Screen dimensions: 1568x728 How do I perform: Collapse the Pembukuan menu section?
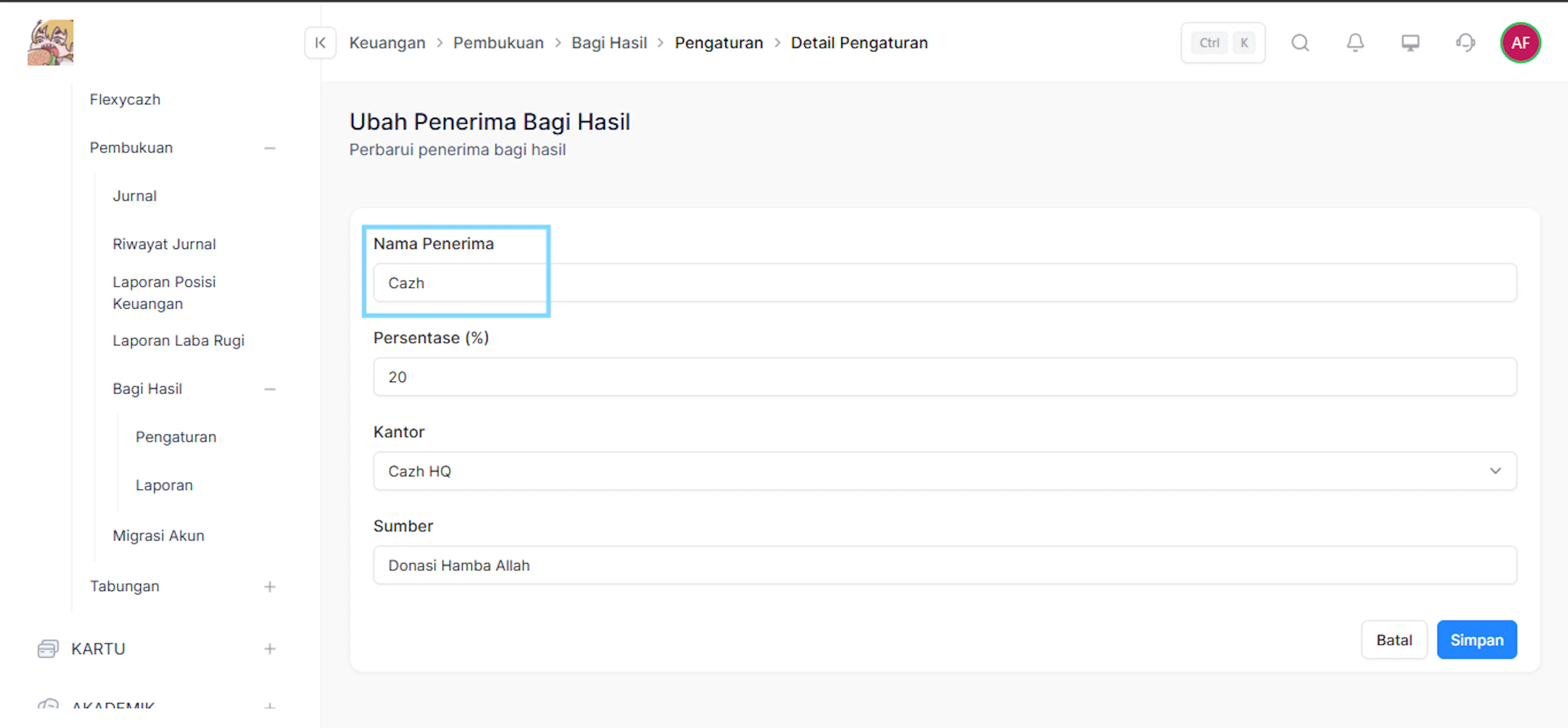pos(269,148)
